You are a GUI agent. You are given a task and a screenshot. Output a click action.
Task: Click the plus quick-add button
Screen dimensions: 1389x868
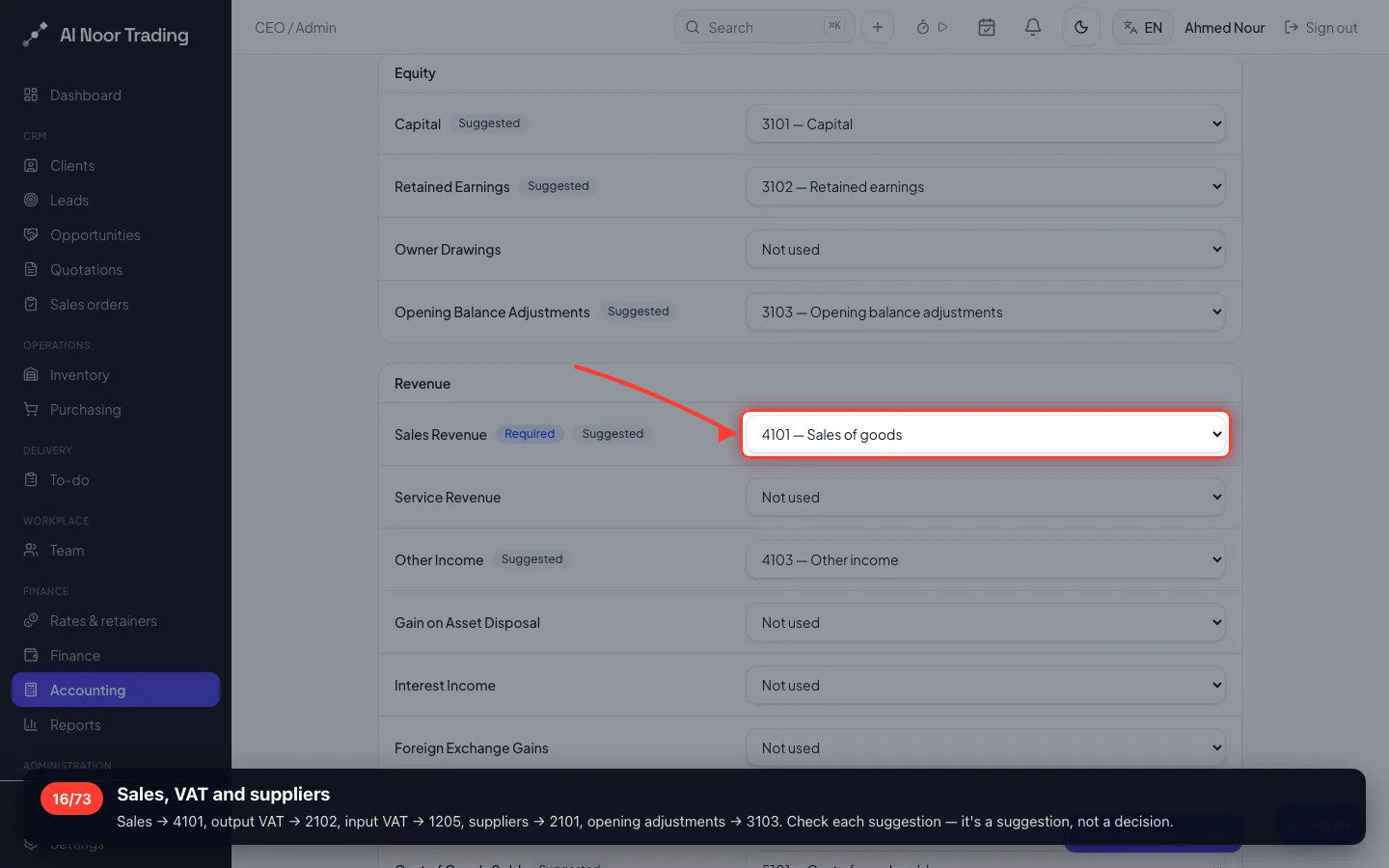coord(878,27)
